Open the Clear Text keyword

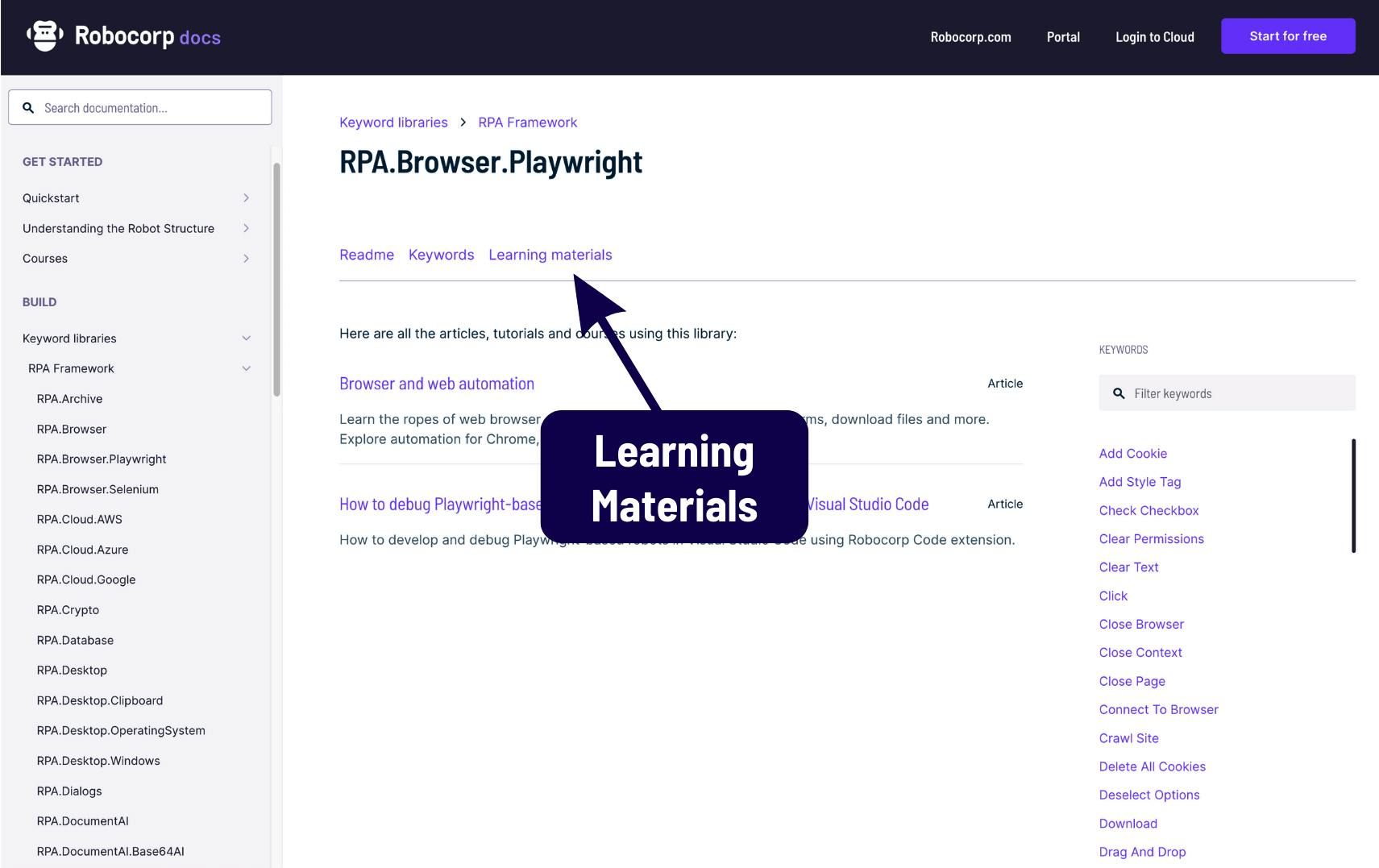(x=1128, y=567)
